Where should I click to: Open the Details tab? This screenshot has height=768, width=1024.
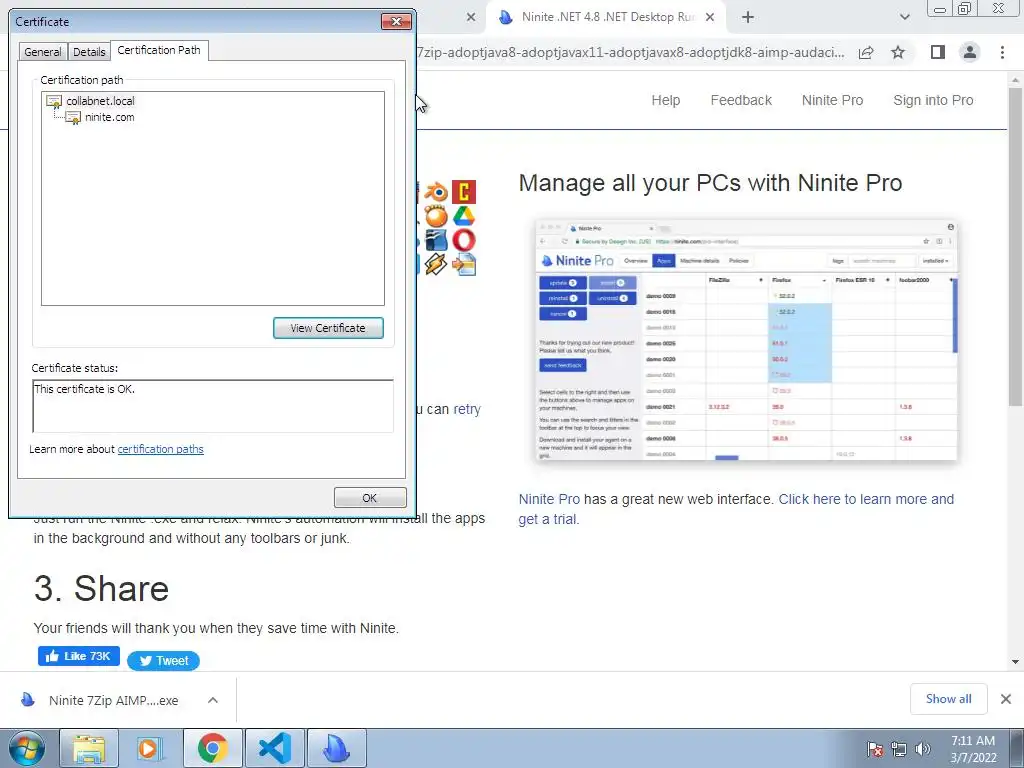(x=89, y=52)
